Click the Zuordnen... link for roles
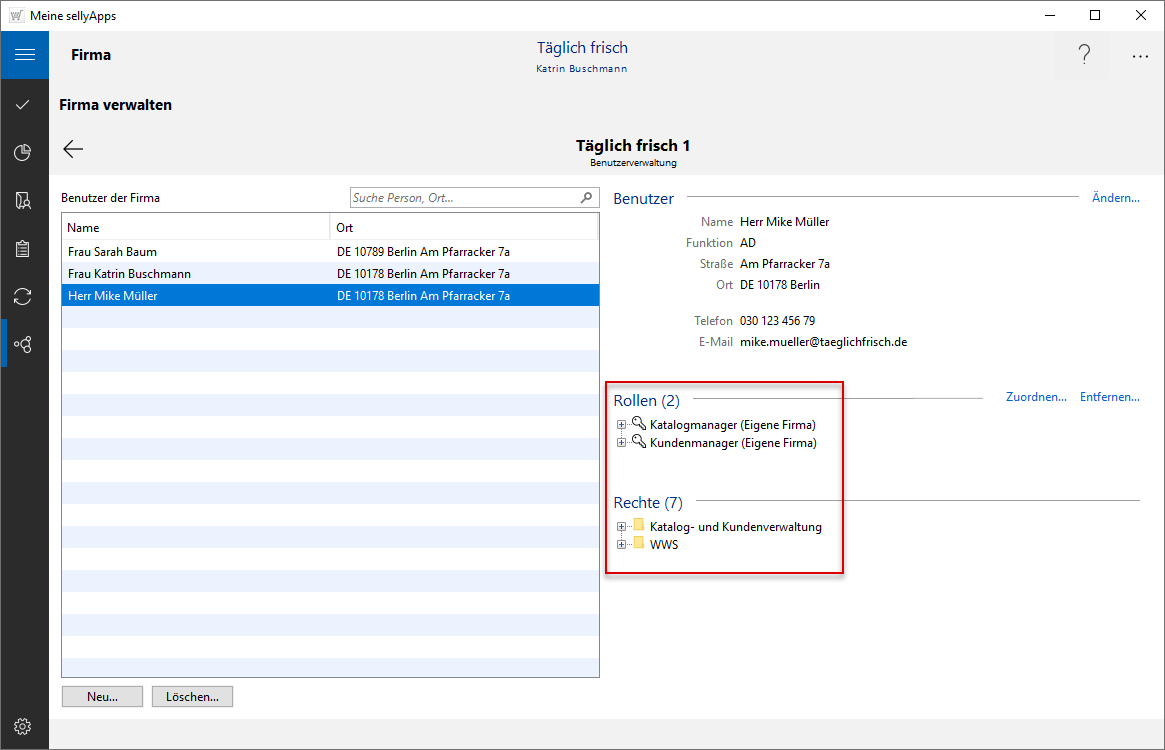Viewport: 1165px width, 750px height. 1036,397
